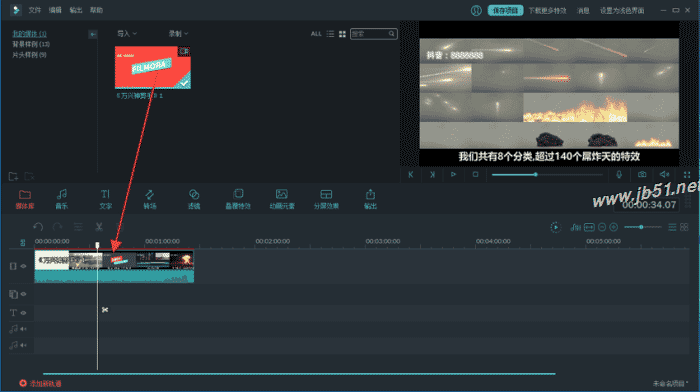The width and height of the screenshot is (700, 392).
Task: Open the 帮助 (Help) menu
Action: [x=96, y=10]
